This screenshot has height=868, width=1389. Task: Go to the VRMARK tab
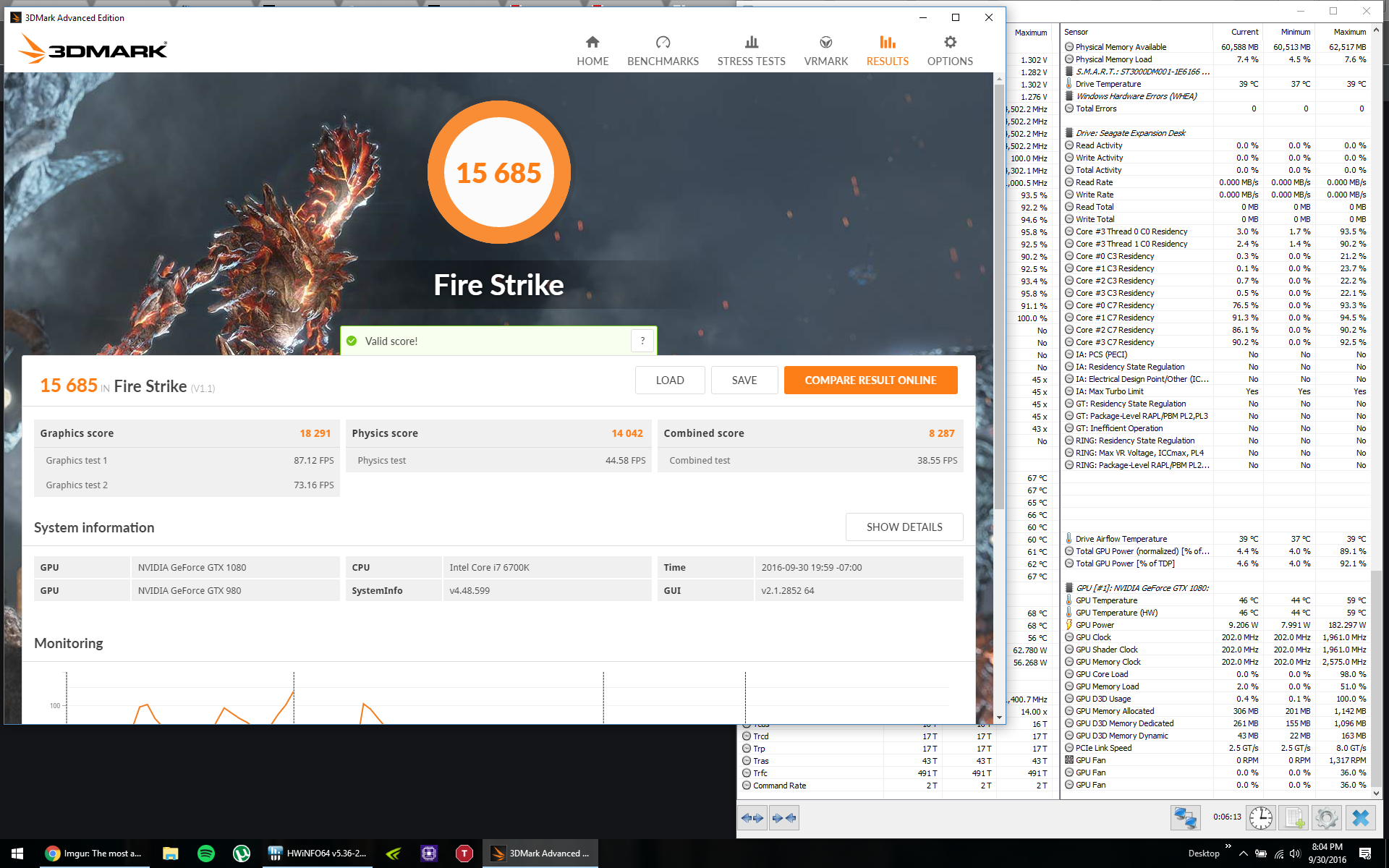[x=825, y=51]
